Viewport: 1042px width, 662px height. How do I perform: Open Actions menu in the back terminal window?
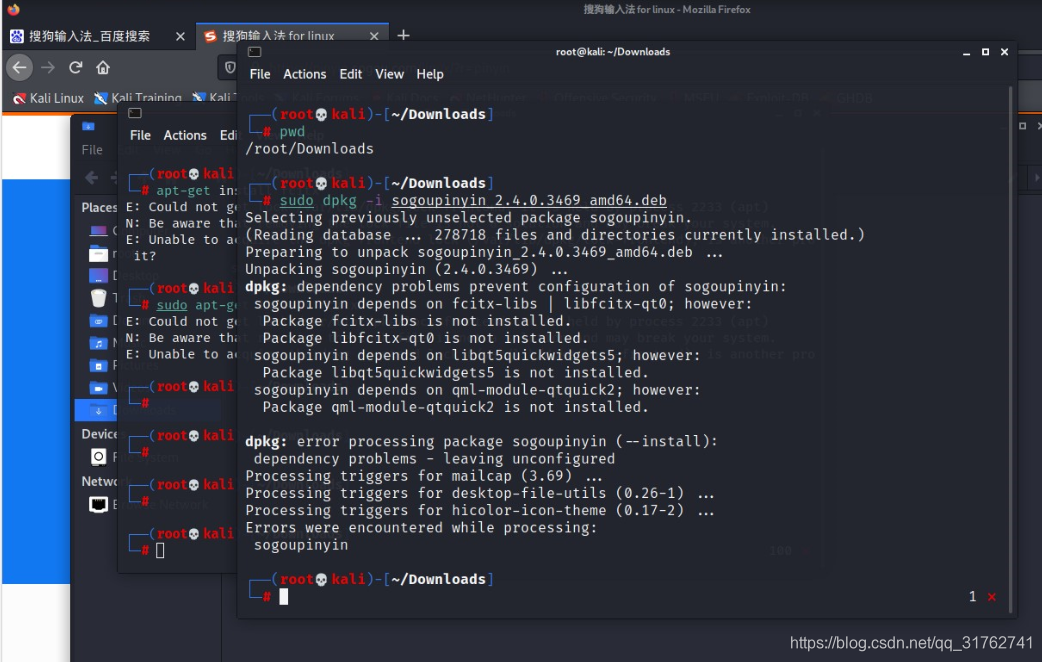(x=185, y=136)
